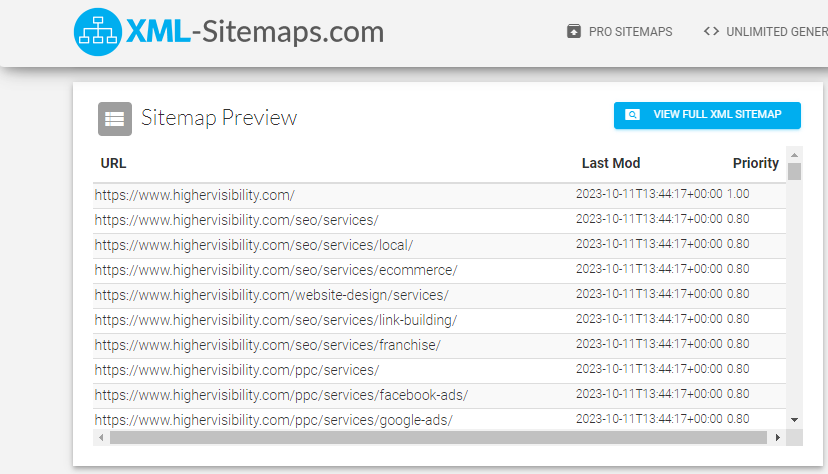The width and height of the screenshot is (828, 474).
Task: Click the Pro Sitemaps briefcase icon
Action: coord(574,31)
